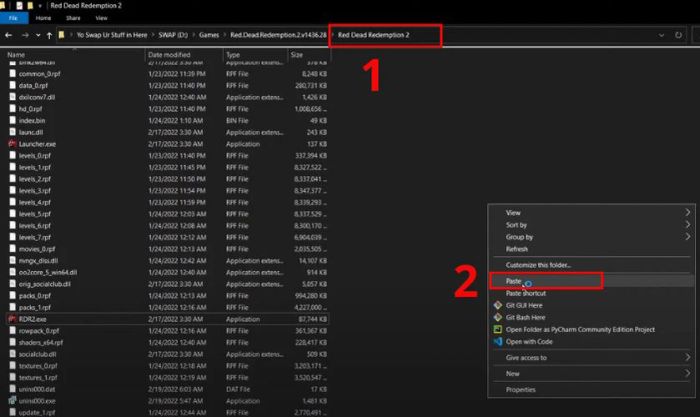Screen dimensions: 700x417
Task: Select the unins000.dat file icon
Action: click(x=12, y=389)
